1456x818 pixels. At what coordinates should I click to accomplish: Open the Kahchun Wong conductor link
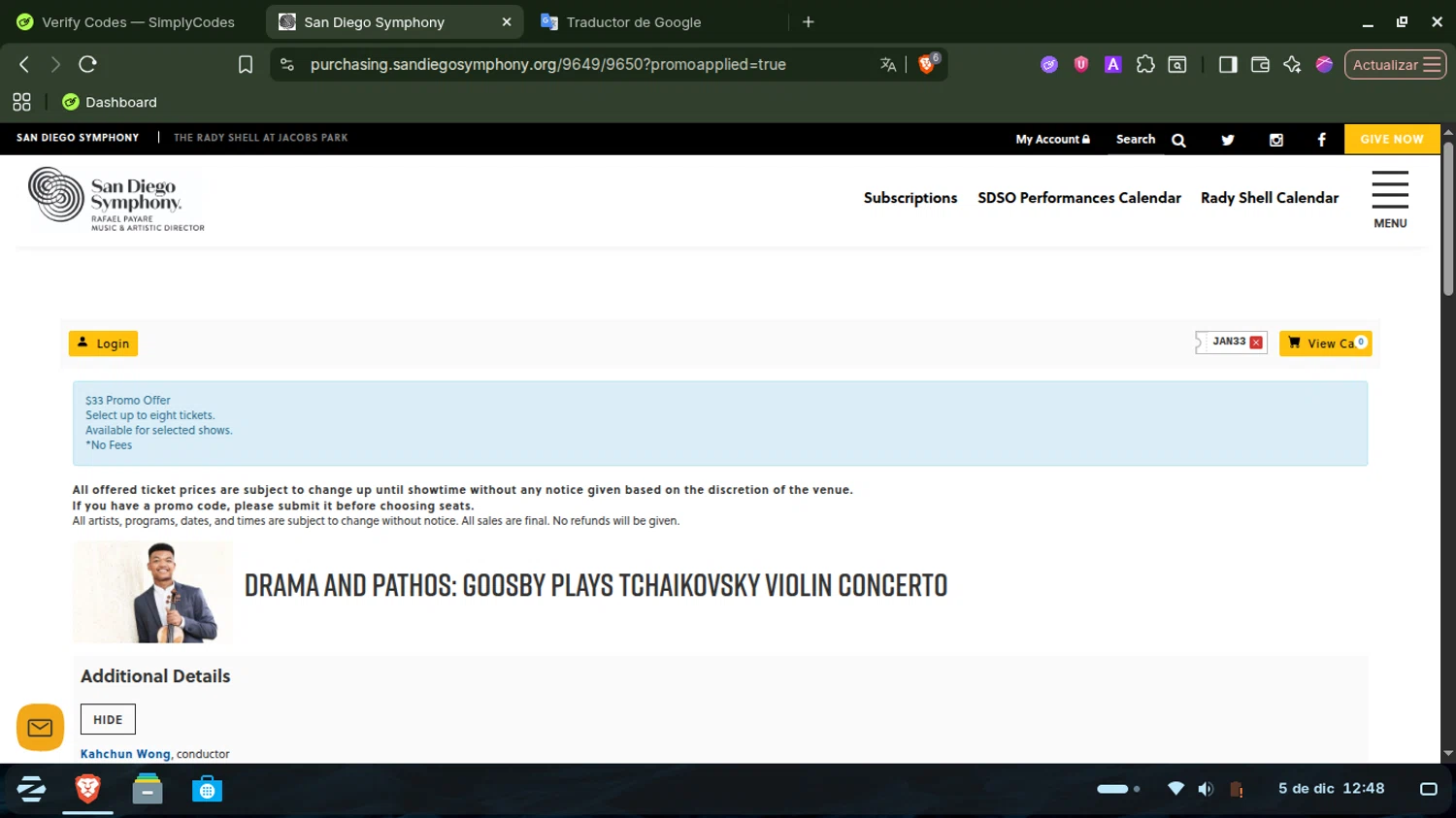pos(125,754)
